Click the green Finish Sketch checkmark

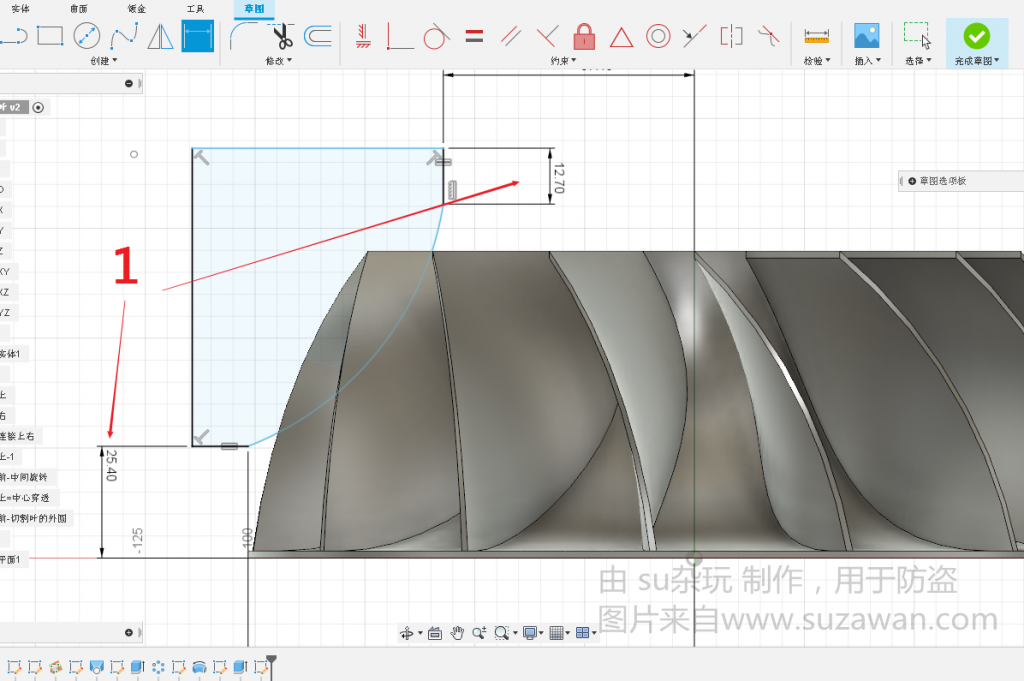point(976,36)
